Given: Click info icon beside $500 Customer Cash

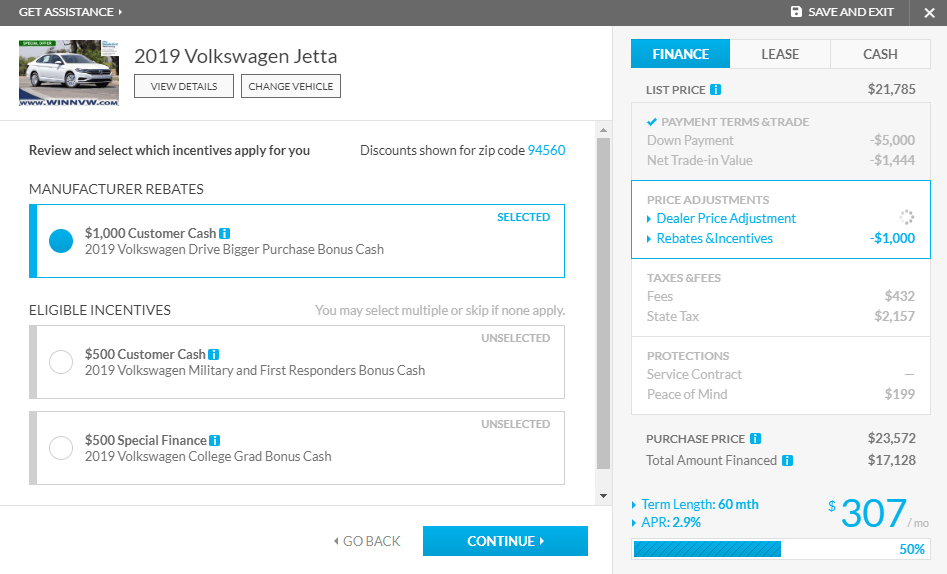Looking at the screenshot, I should point(214,355).
